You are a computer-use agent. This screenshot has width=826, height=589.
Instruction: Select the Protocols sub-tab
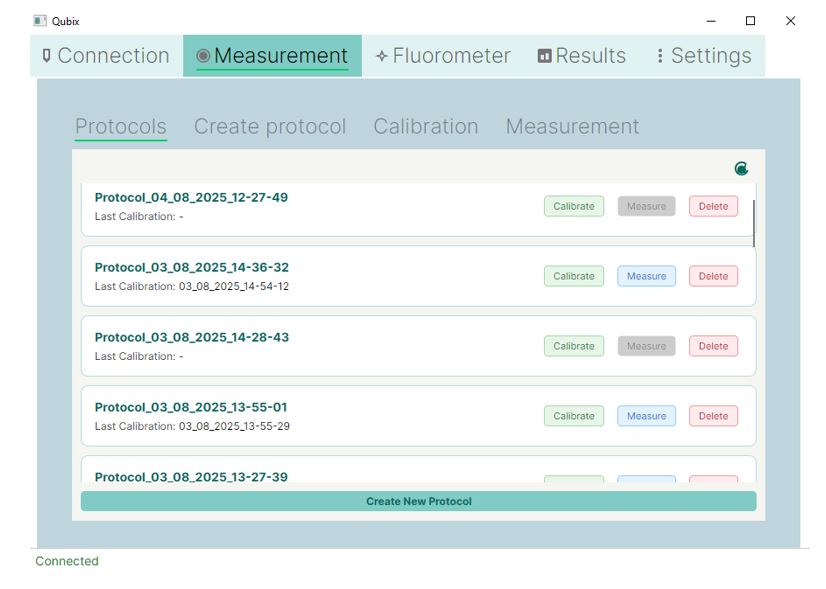pos(121,126)
